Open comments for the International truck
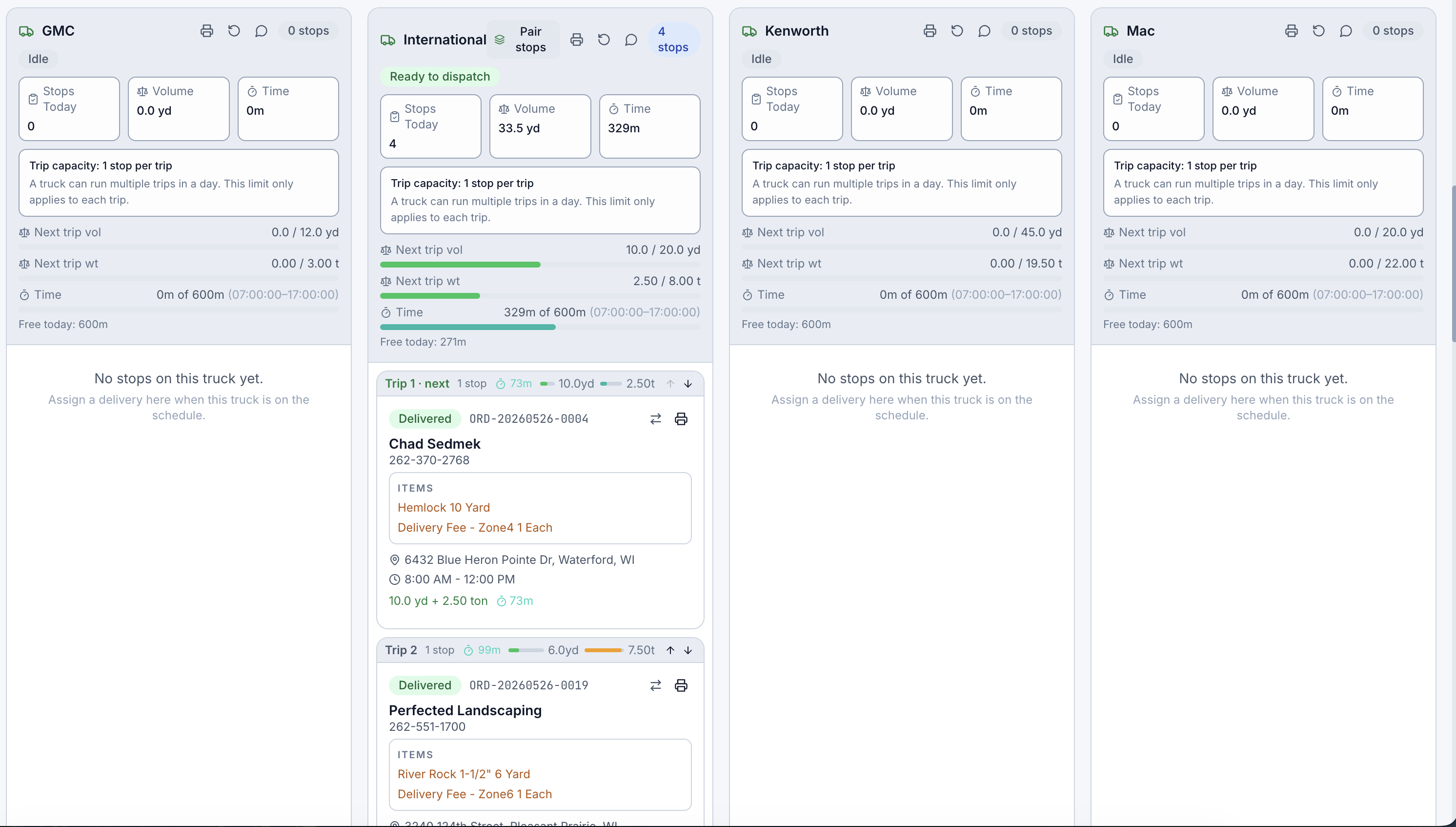The width and height of the screenshot is (1456, 827). click(x=630, y=40)
